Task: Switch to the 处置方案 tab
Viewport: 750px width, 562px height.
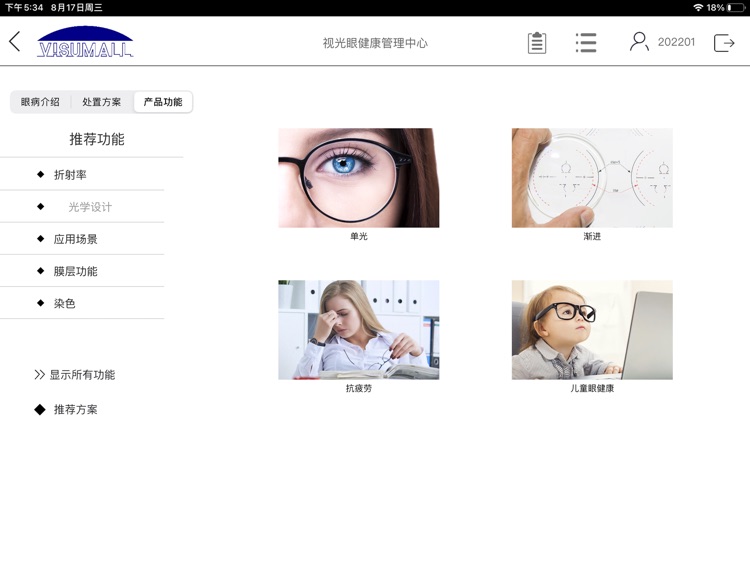Action: 101,102
